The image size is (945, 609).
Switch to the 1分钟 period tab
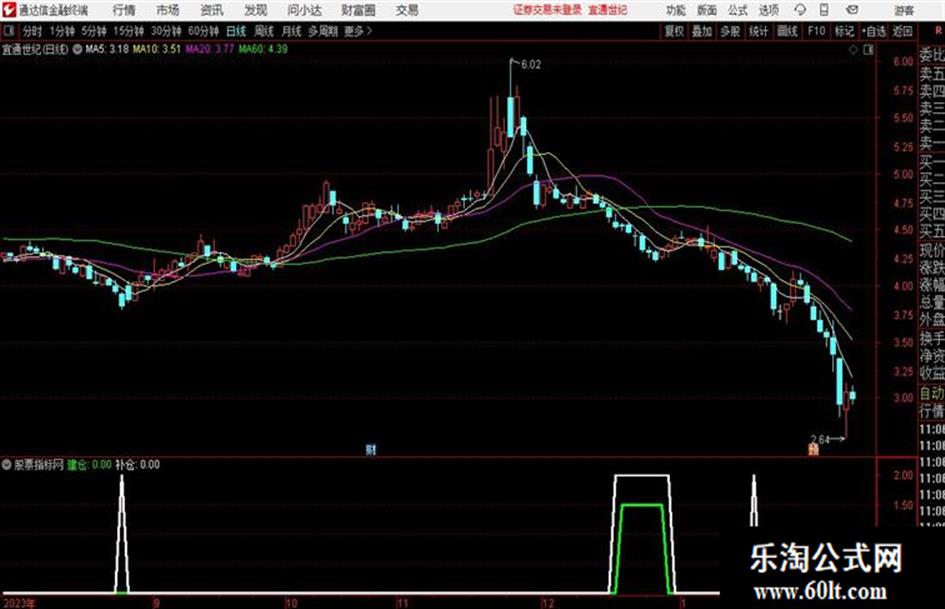(x=61, y=31)
